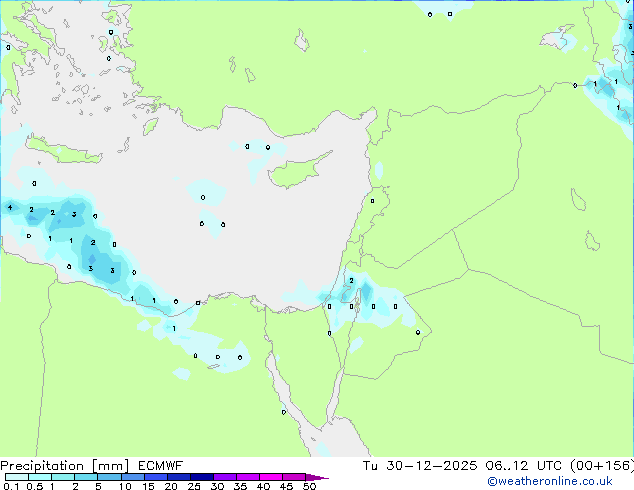Screen dimensions: 634x490
Task: Click the '35' legend label
Action: pos(240,486)
